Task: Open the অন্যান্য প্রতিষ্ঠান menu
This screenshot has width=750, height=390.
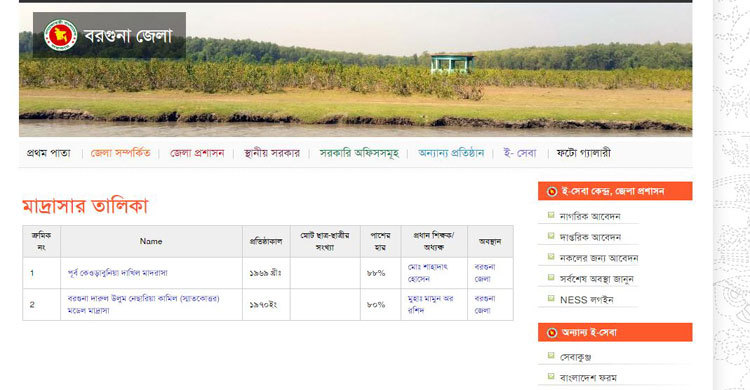Action: point(451,153)
